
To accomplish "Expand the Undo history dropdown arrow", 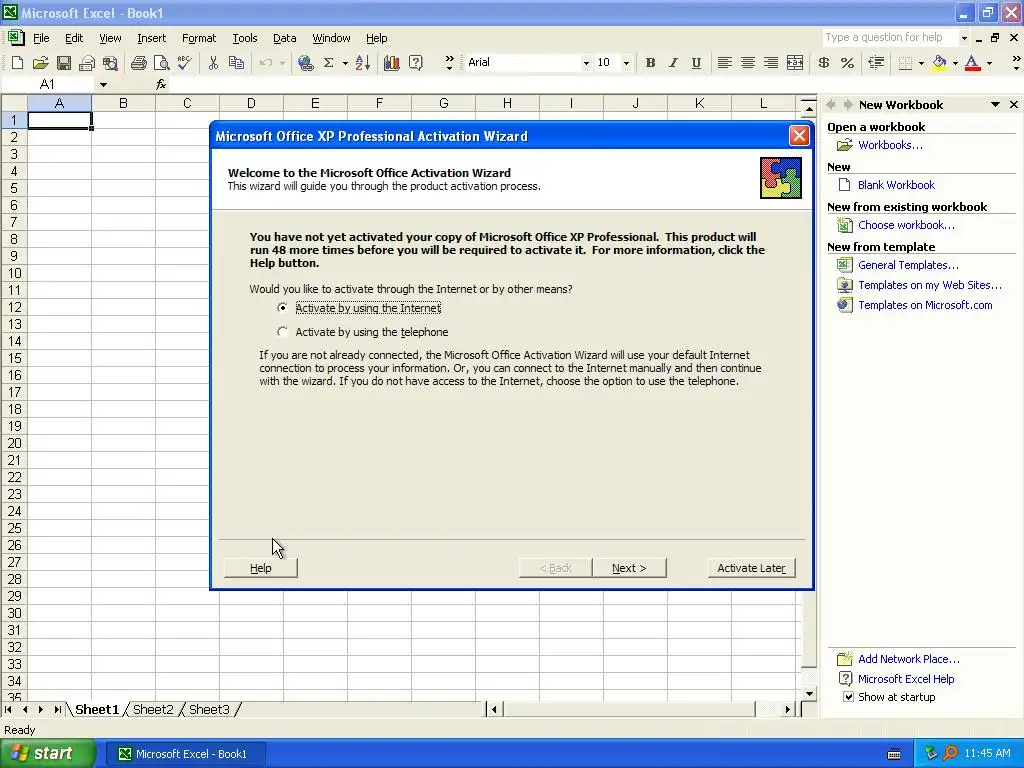I will pos(282,63).
